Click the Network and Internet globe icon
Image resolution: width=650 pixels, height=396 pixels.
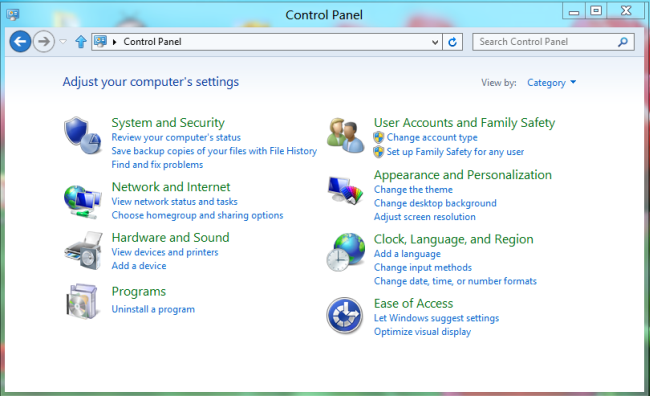point(82,202)
